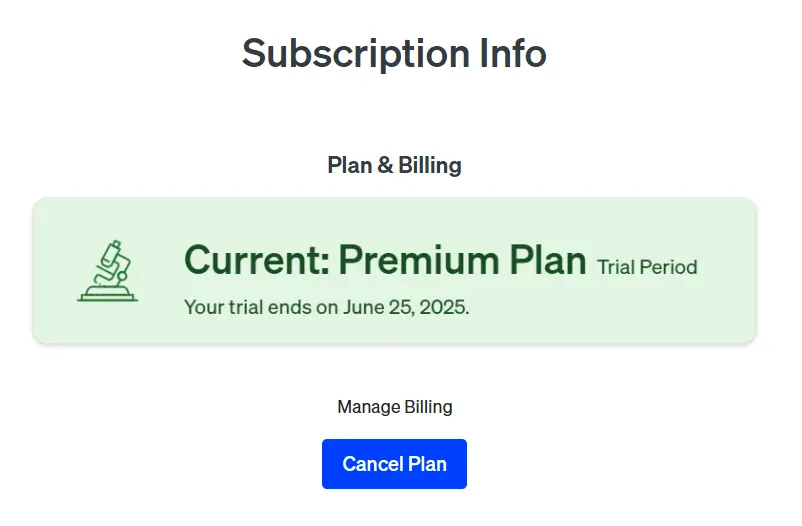Click the word Info in page heading
This screenshot has width=802, height=526.
tap(513, 53)
